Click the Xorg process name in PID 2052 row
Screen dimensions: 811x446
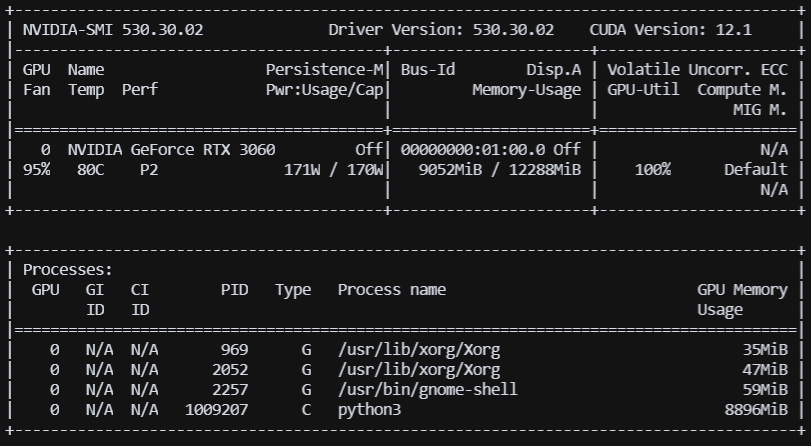pyautogui.click(x=419, y=370)
